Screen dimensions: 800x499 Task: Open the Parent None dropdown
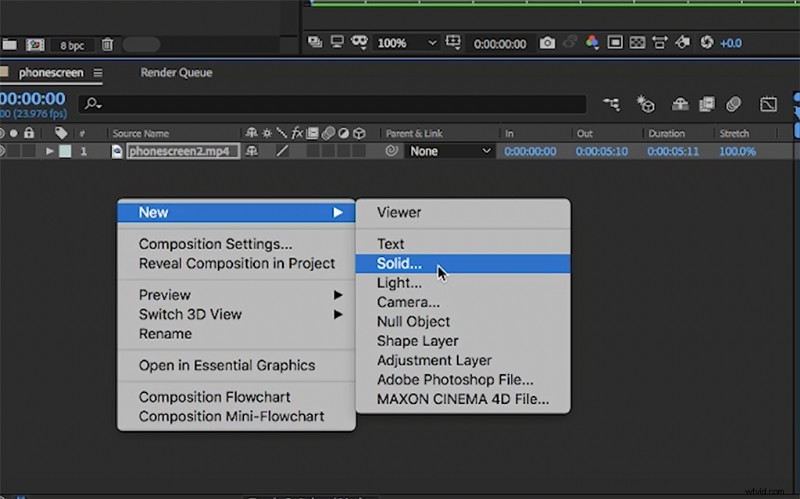point(449,151)
